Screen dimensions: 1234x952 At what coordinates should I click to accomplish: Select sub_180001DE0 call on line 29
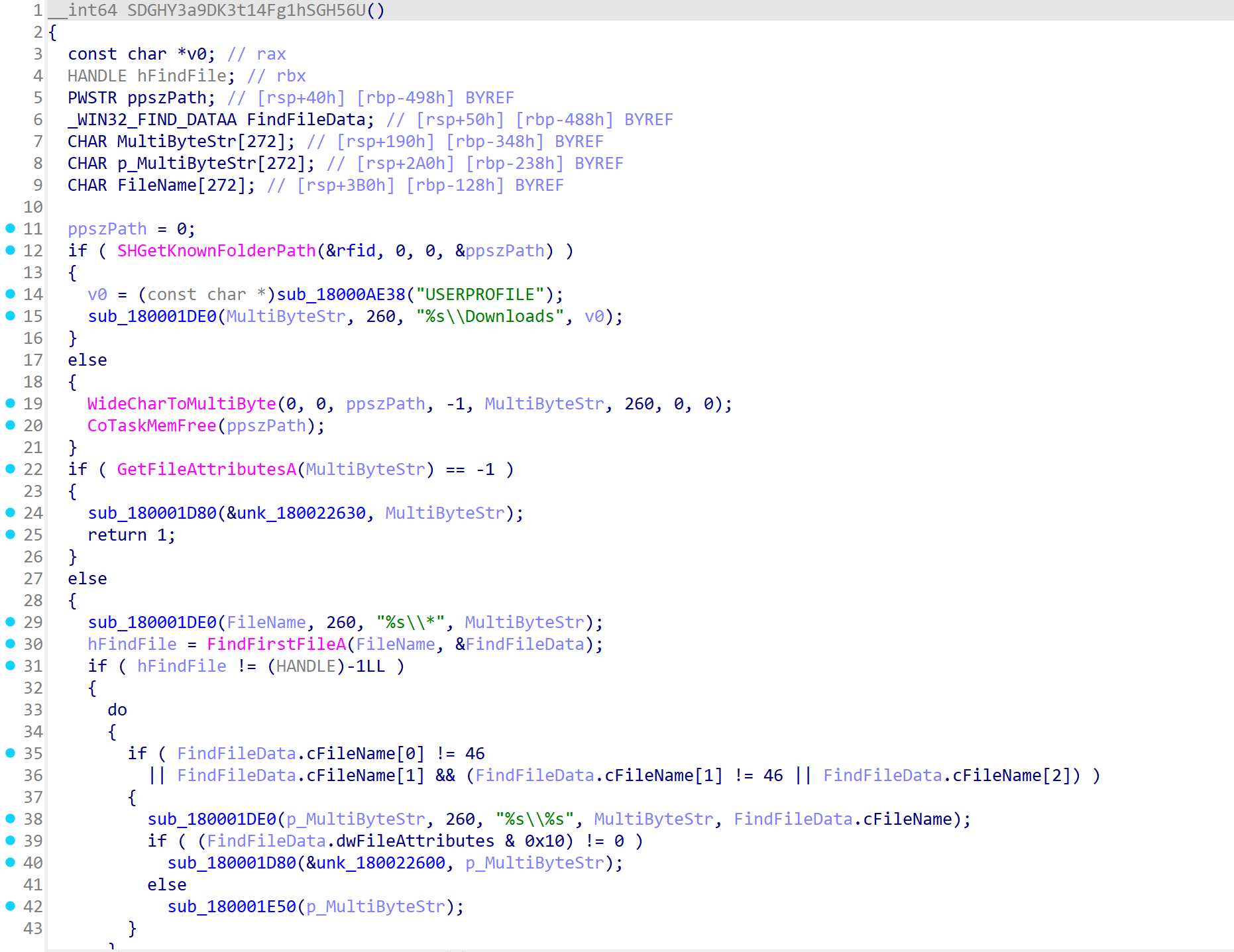tap(152, 623)
